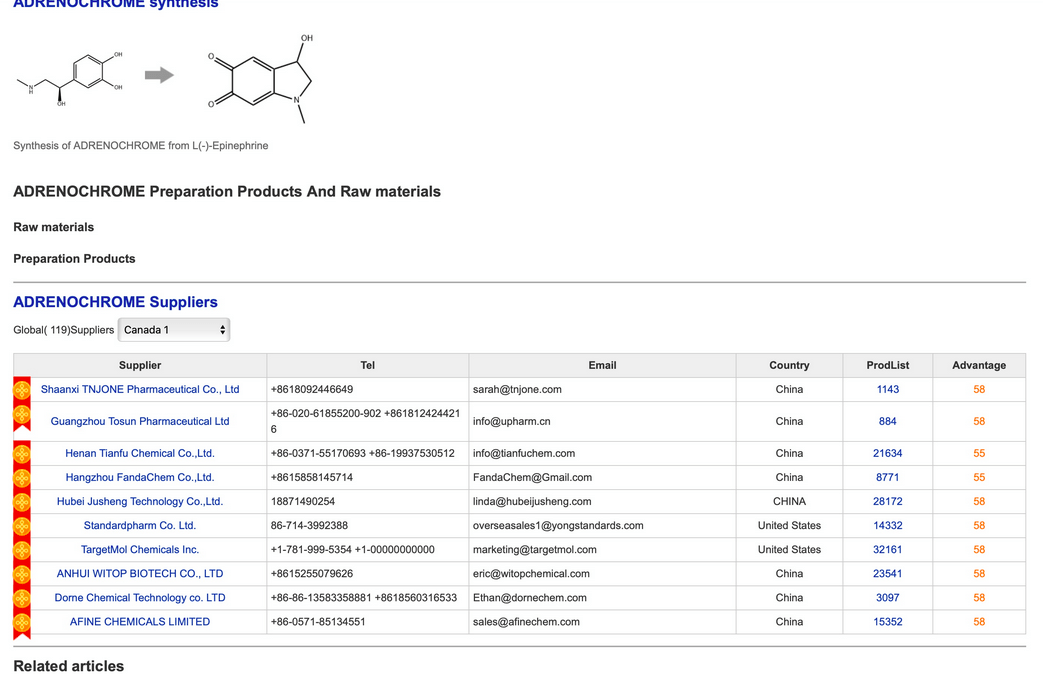Click email sales@afinechem.com
Viewport: 1043px width, 674px height.
point(526,621)
